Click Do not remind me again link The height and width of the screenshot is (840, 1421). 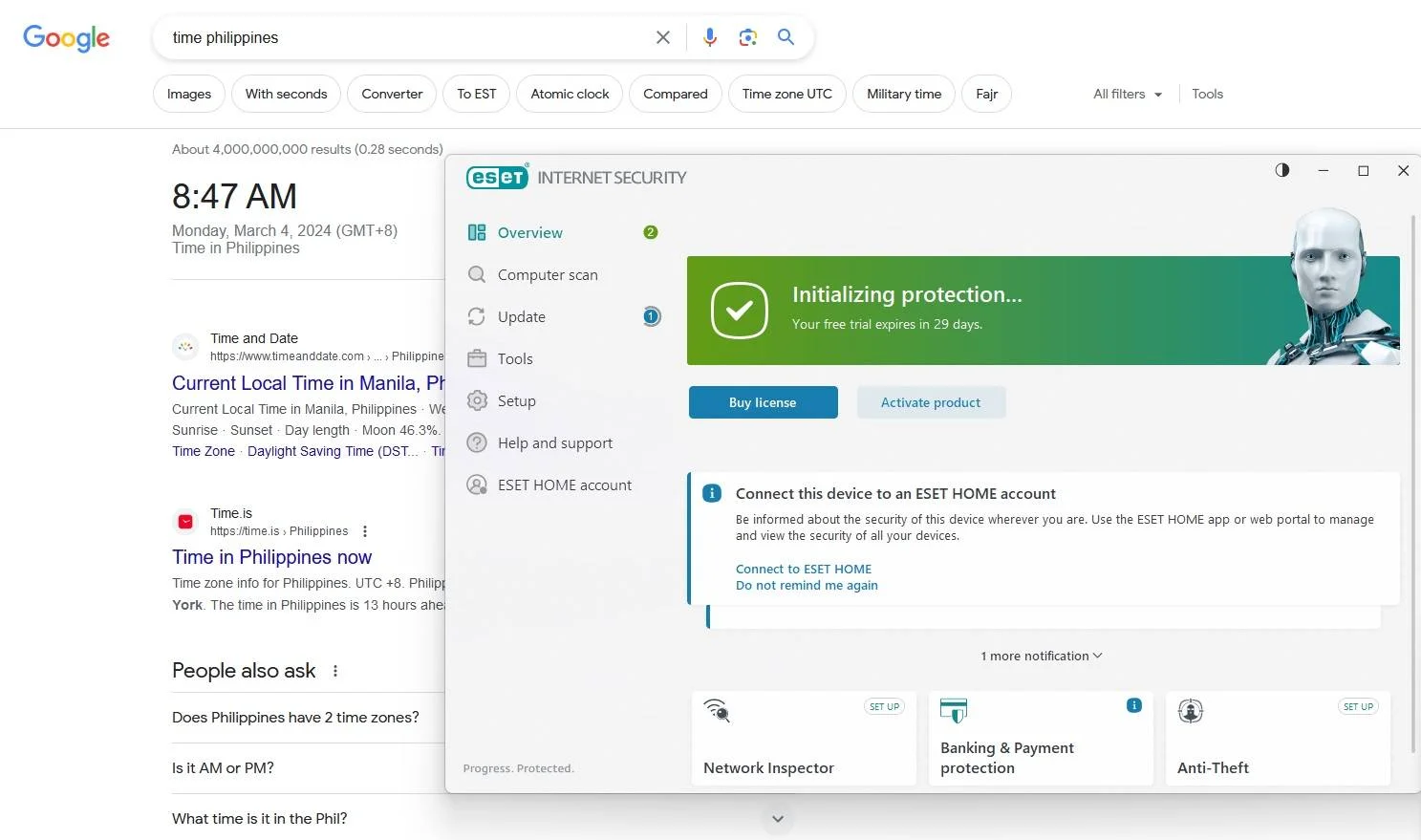(807, 585)
